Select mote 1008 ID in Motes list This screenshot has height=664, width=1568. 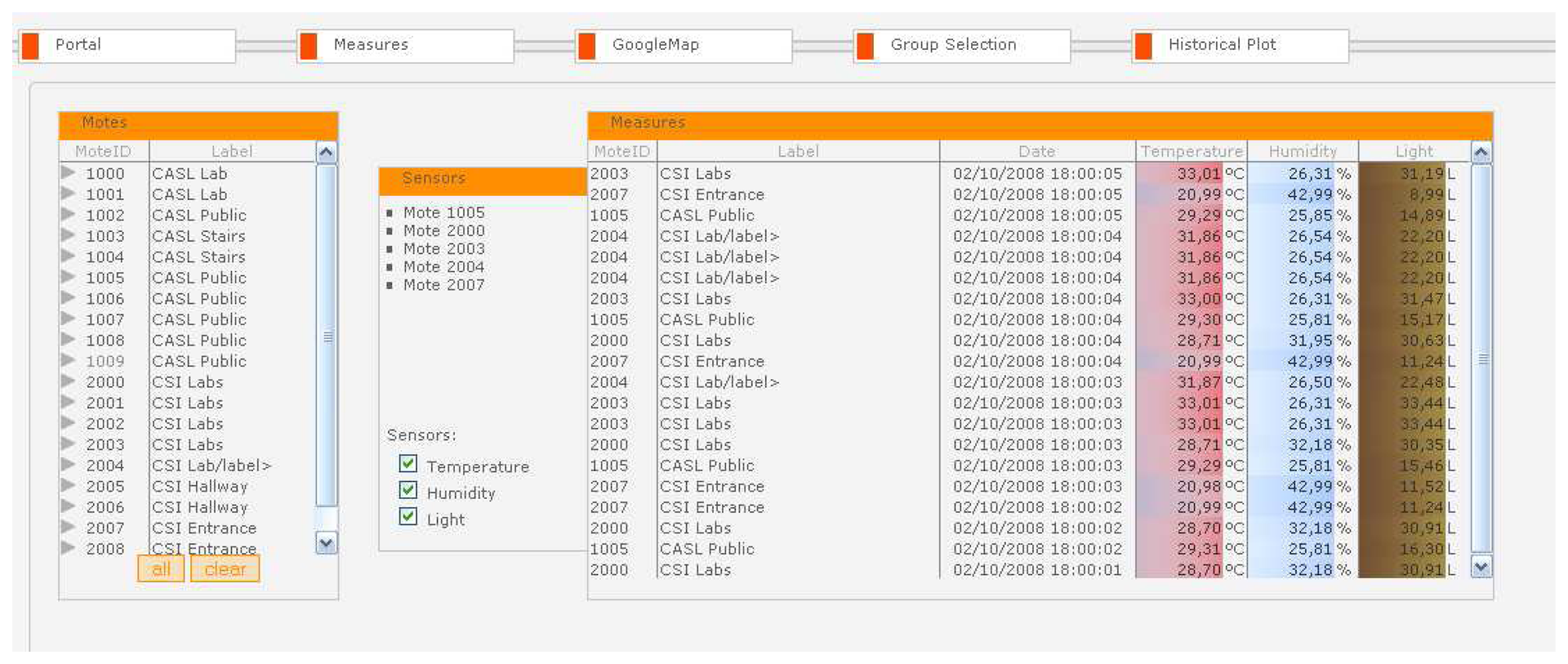point(105,340)
